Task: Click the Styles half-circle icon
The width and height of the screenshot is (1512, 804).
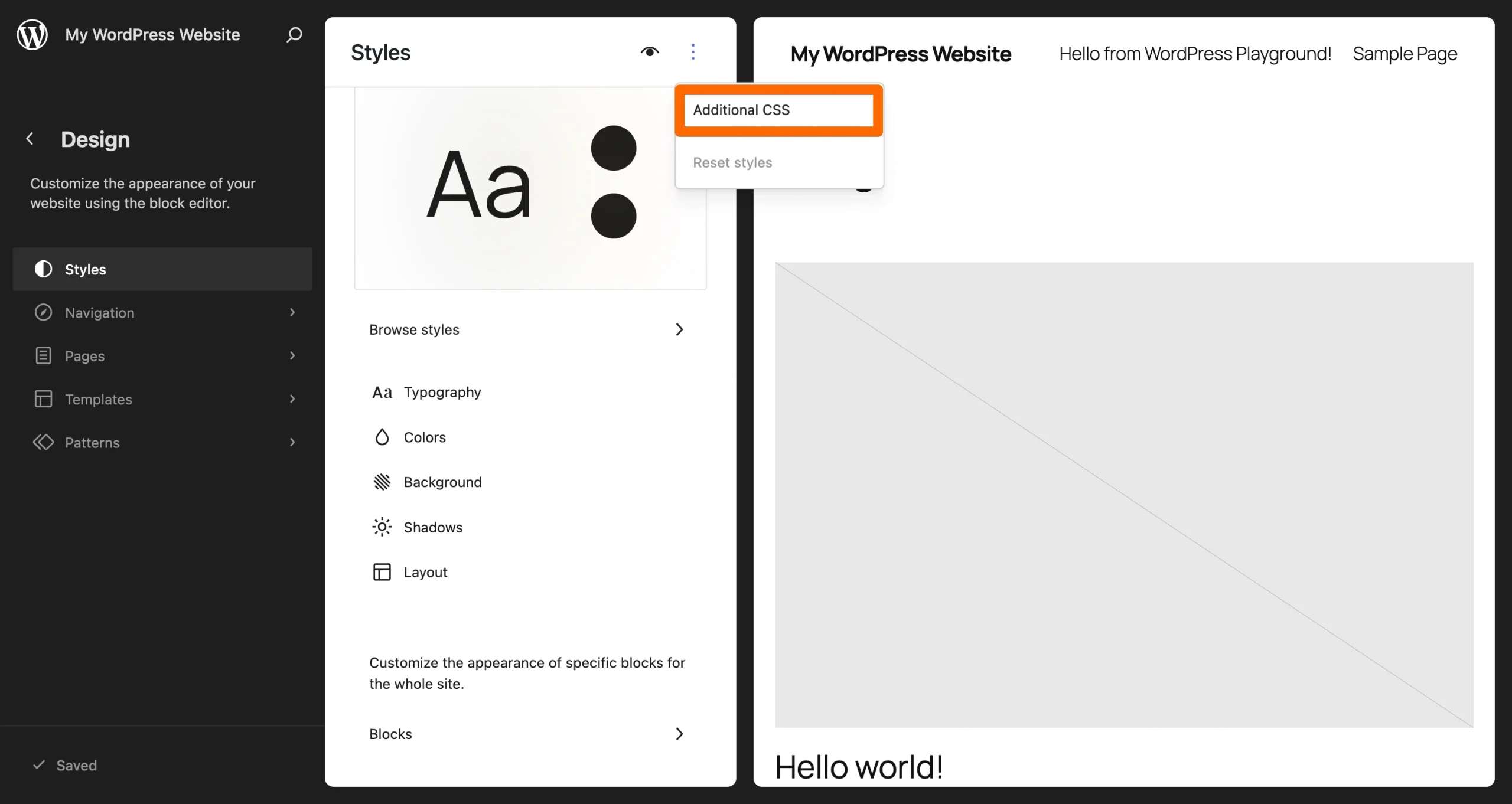Action: tap(43, 269)
